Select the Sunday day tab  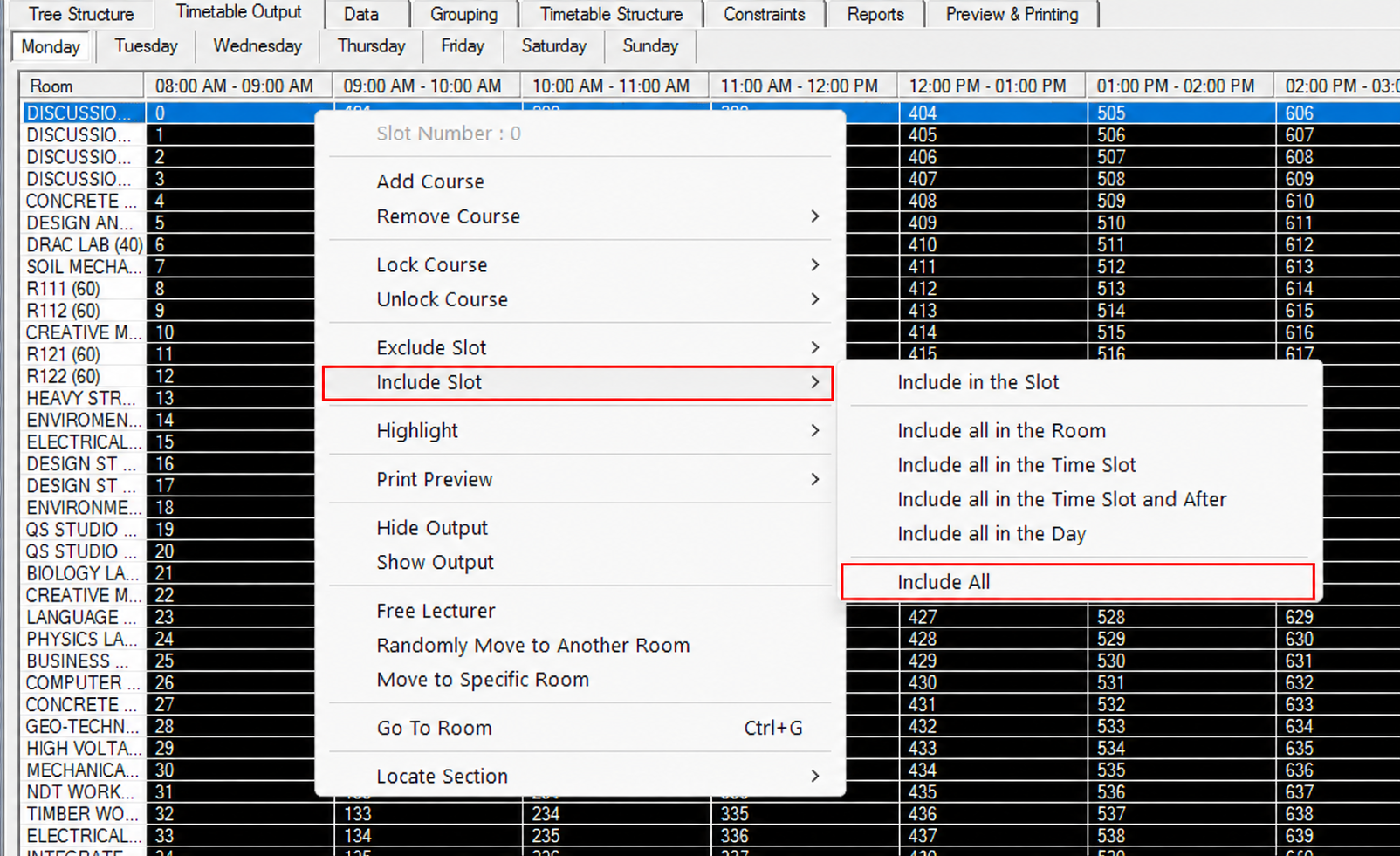(x=650, y=46)
